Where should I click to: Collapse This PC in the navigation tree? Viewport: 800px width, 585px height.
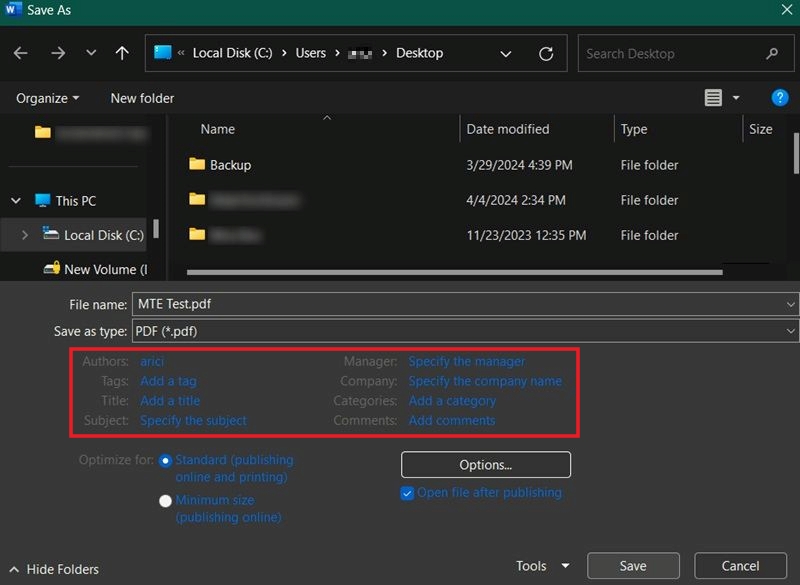(x=15, y=200)
